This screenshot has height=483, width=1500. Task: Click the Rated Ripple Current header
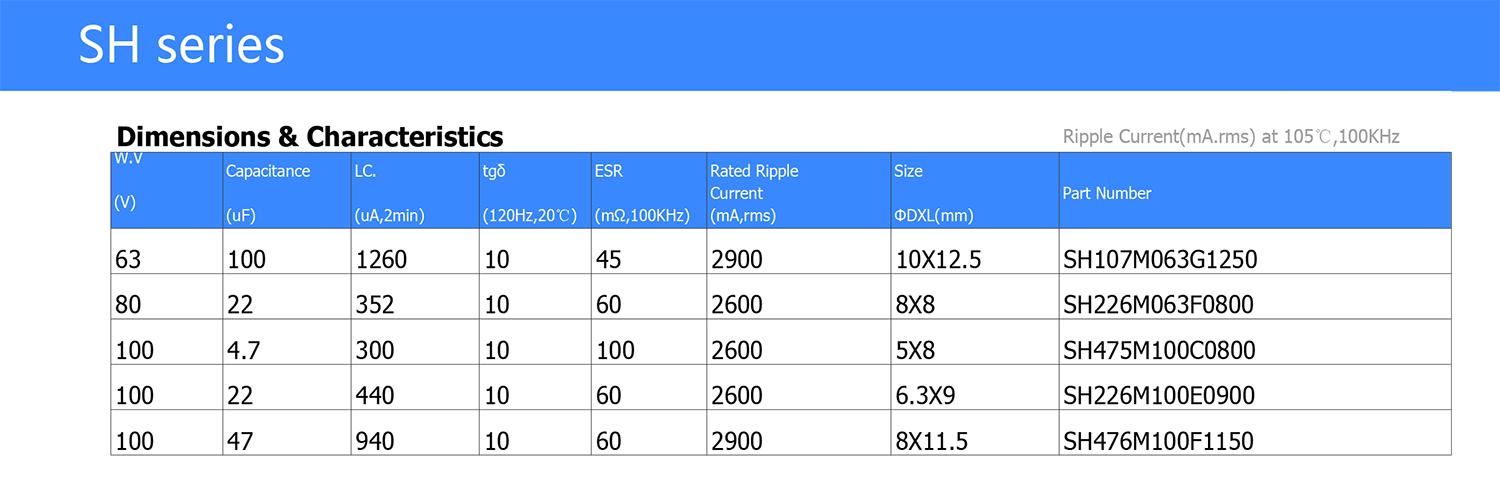tap(754, 182)
